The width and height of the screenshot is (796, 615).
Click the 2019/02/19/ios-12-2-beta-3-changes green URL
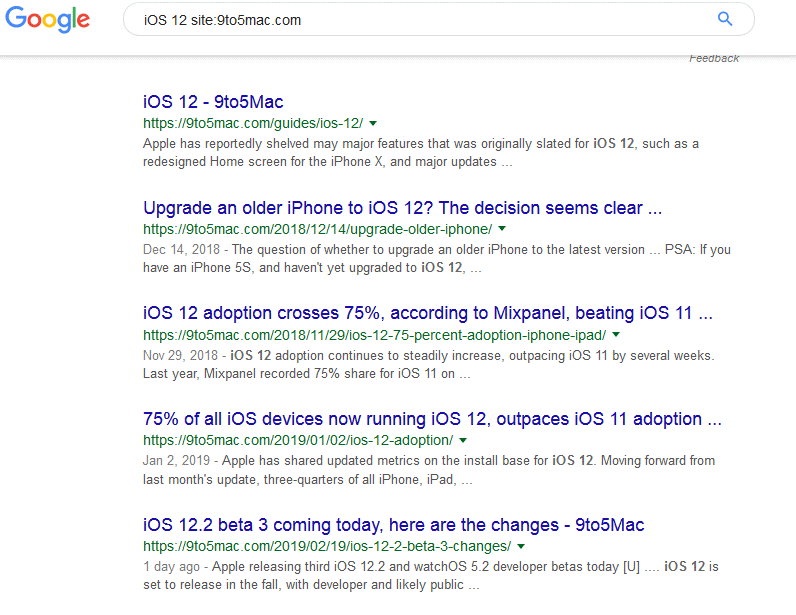click(x=327, y=546)
